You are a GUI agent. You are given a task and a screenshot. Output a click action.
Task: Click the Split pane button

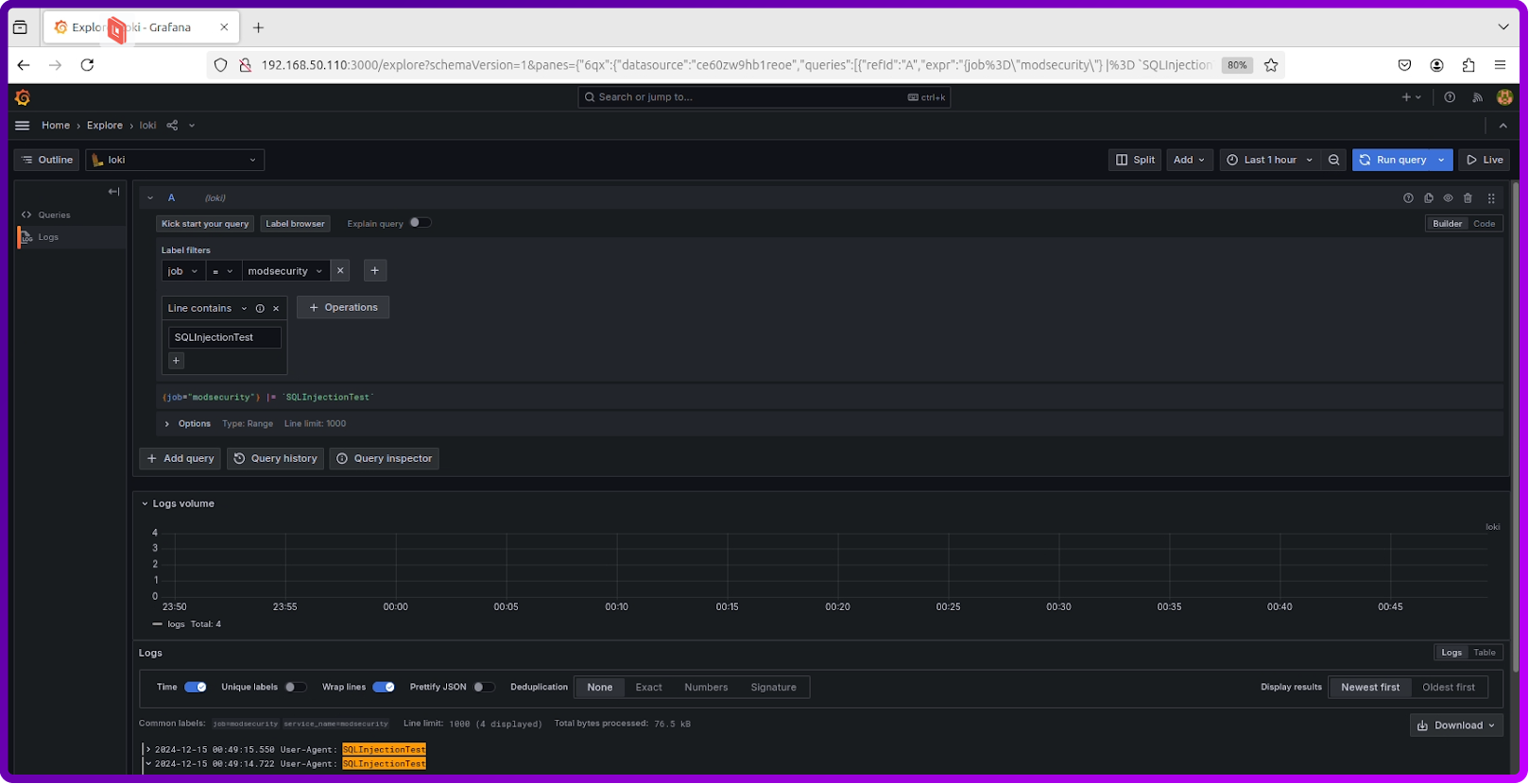(1135, 161)
